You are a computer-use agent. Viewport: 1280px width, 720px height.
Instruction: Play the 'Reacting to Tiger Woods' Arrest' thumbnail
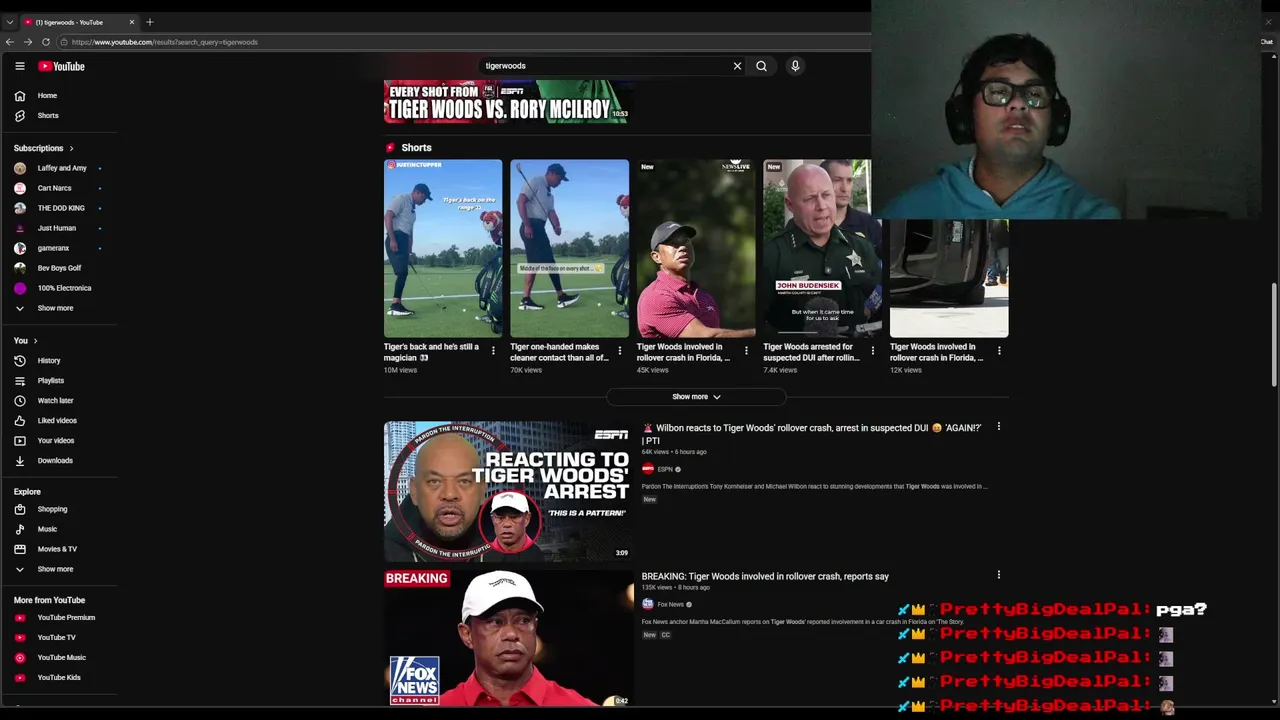pos(508,491)
